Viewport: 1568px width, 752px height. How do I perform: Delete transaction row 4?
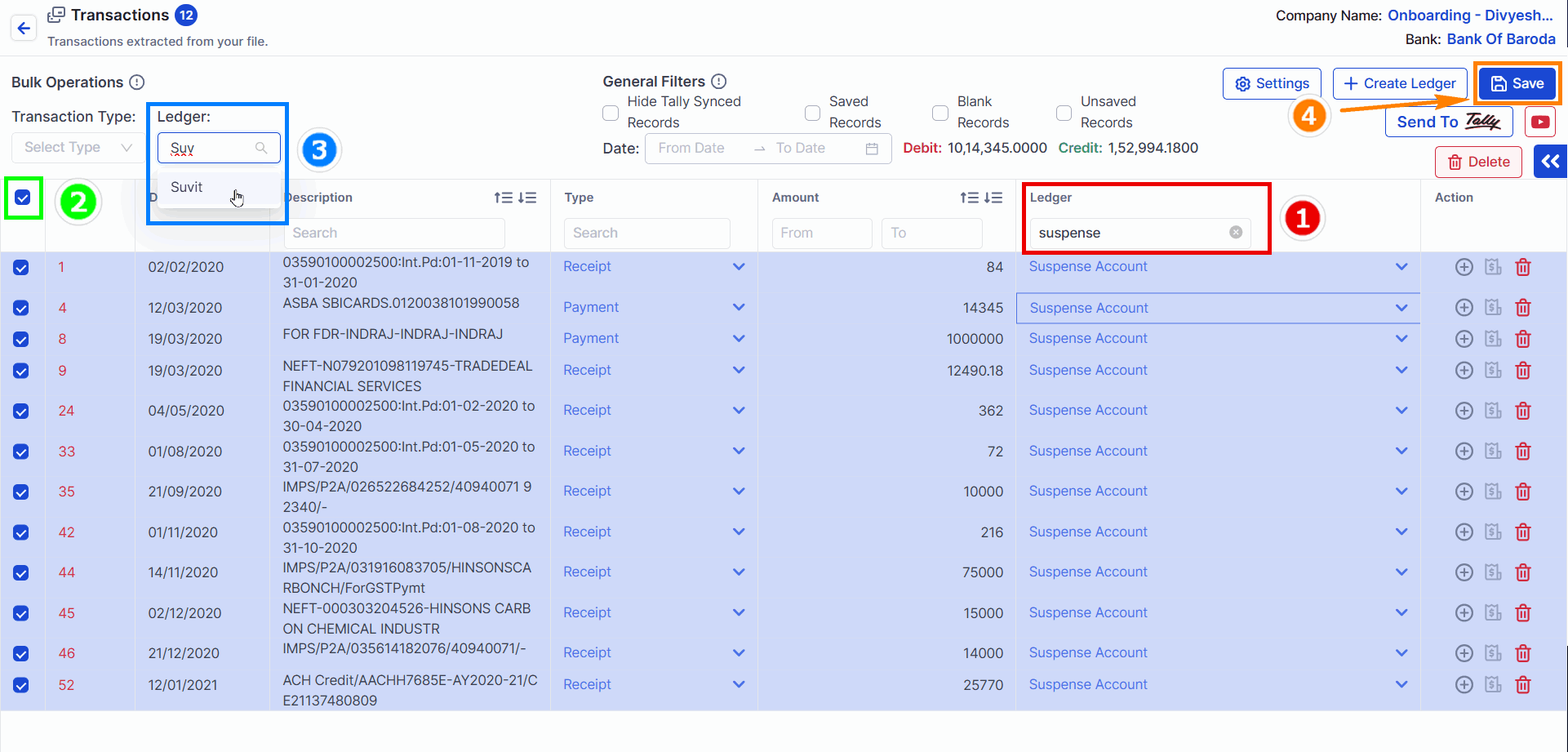coord(1523,308)
